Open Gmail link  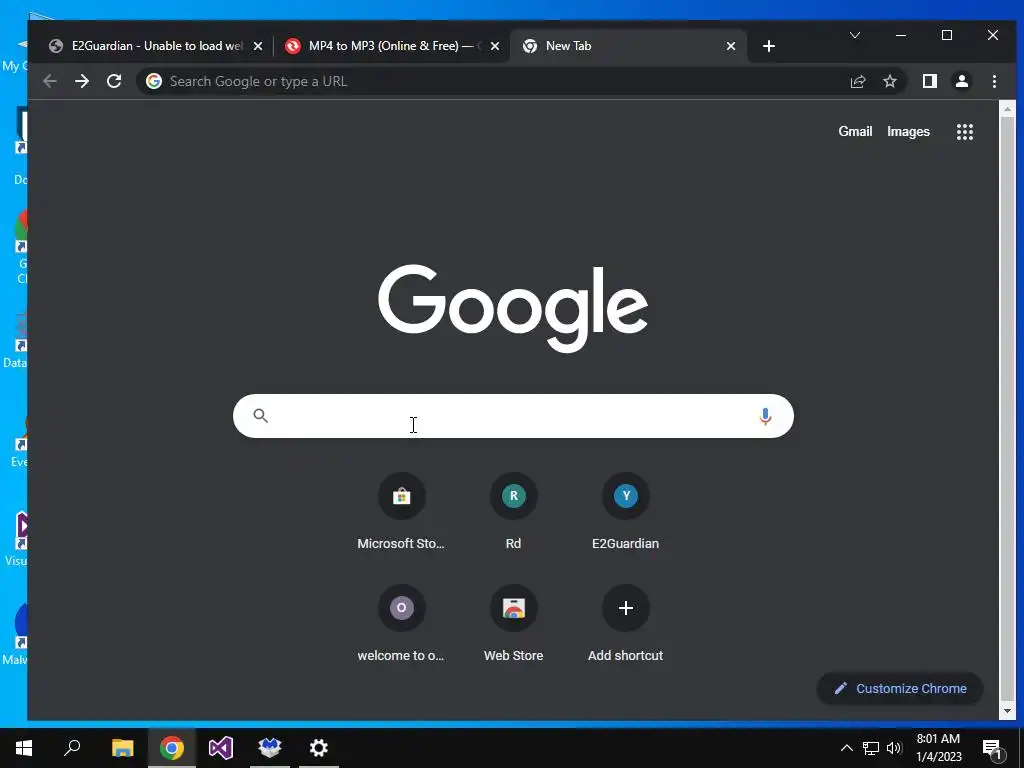855,131
